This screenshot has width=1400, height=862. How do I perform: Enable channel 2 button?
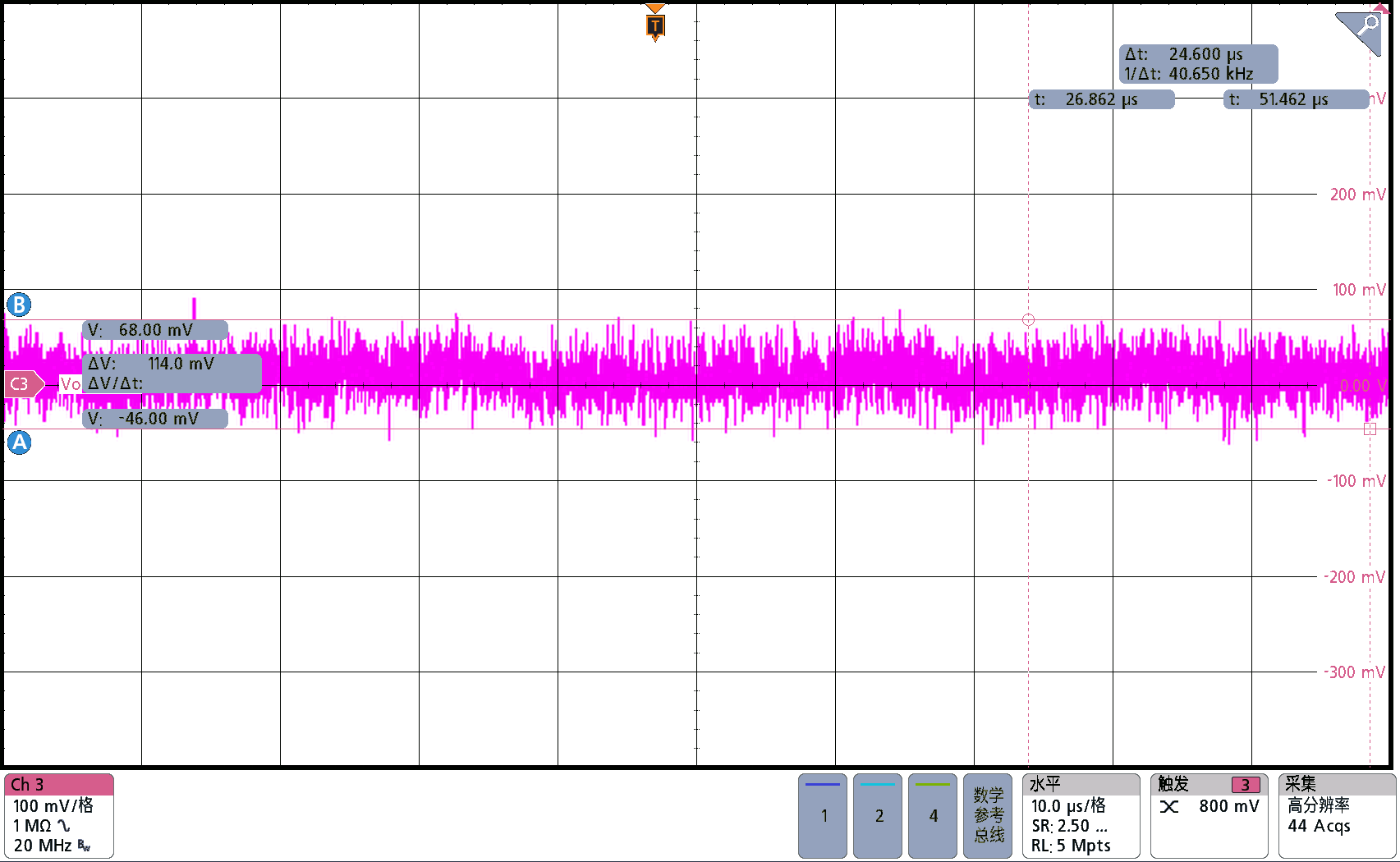tap(878, 816)
